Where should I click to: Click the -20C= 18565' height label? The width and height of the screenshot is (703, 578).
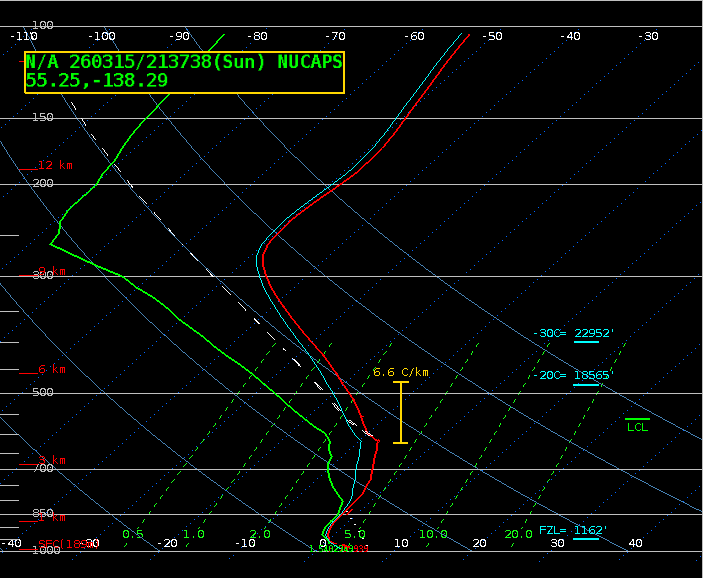pyautogui.click(x=573, y=375)
